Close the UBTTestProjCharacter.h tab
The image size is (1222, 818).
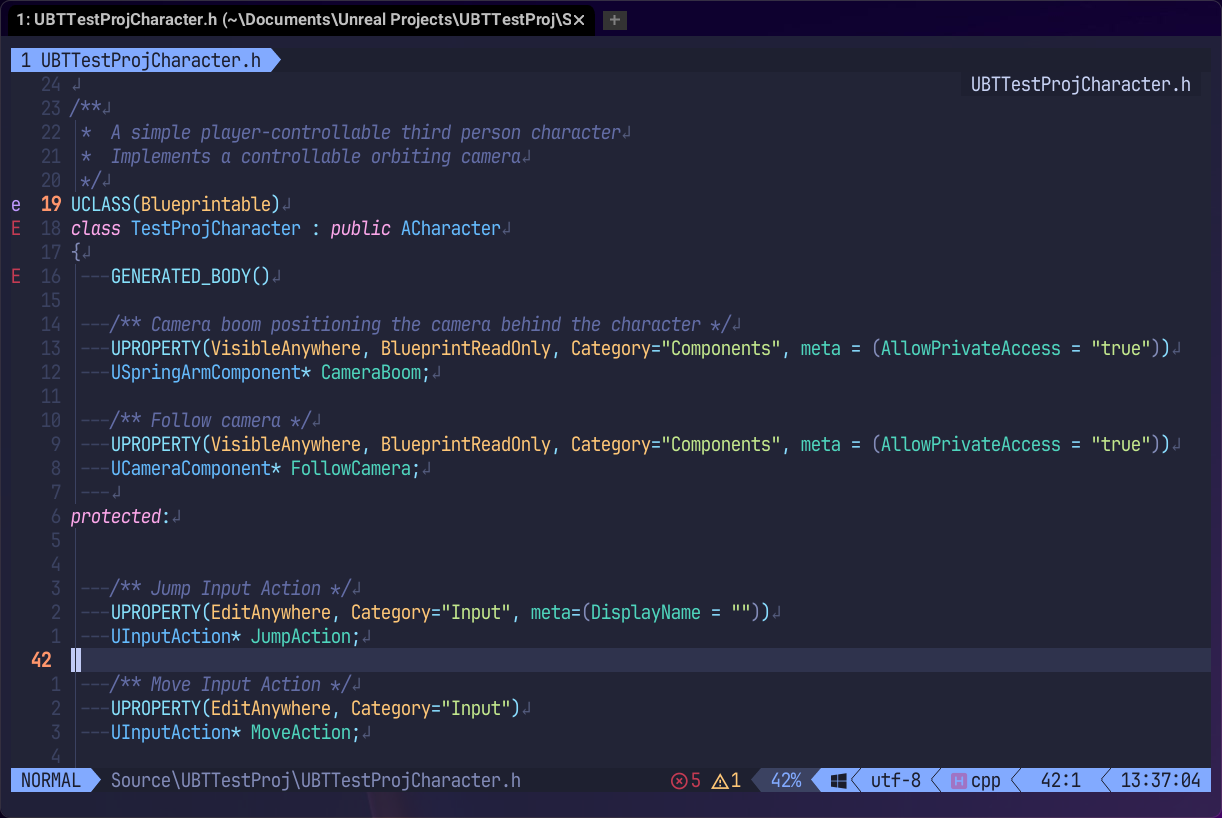click(578, 20)
